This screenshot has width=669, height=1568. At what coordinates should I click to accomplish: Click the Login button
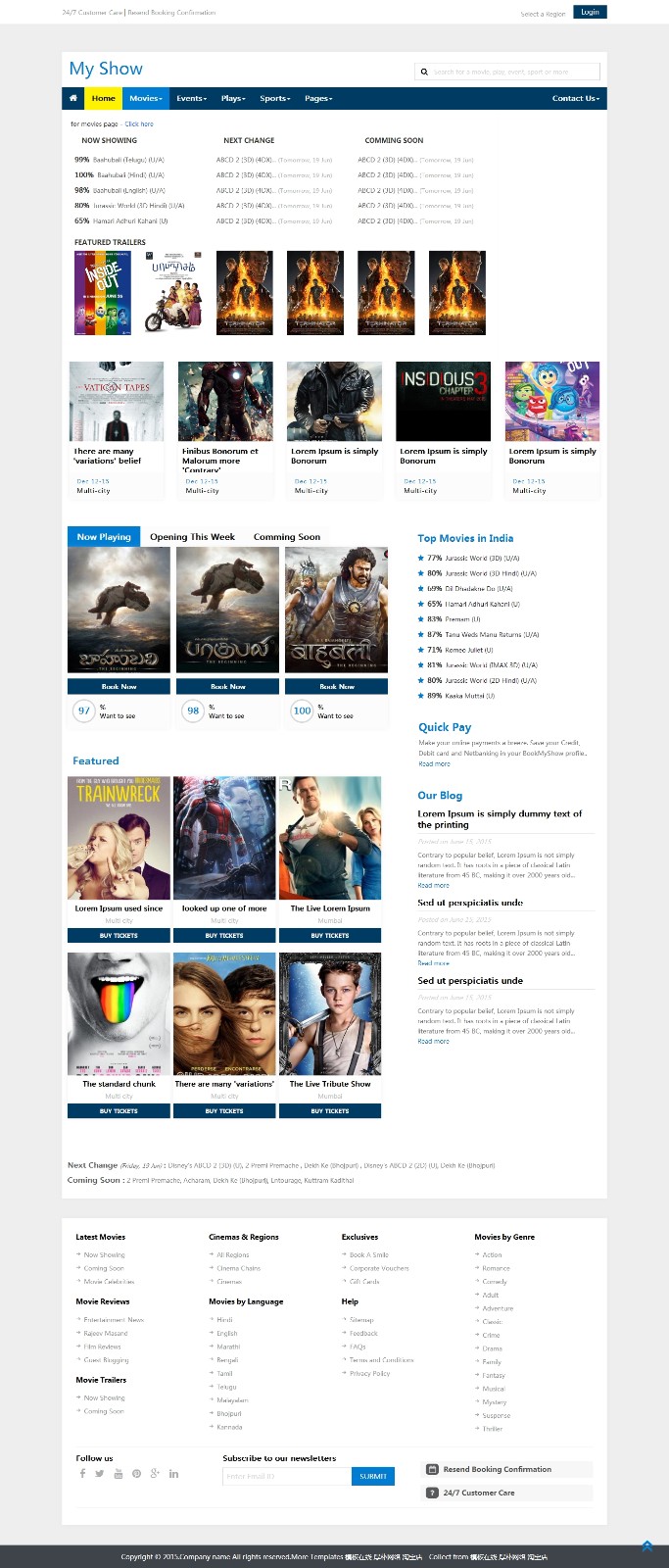pyautogui.click(x=590, y=12)
